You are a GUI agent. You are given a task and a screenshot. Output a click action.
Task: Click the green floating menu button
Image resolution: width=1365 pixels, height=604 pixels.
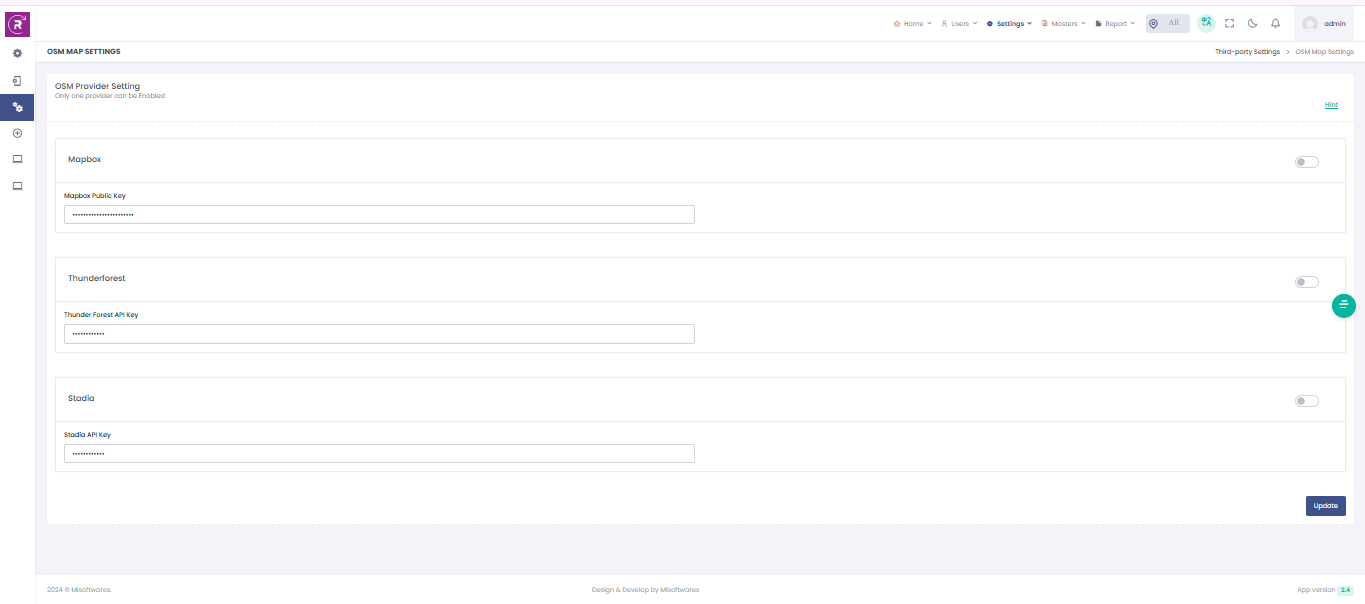point(1343,305)
